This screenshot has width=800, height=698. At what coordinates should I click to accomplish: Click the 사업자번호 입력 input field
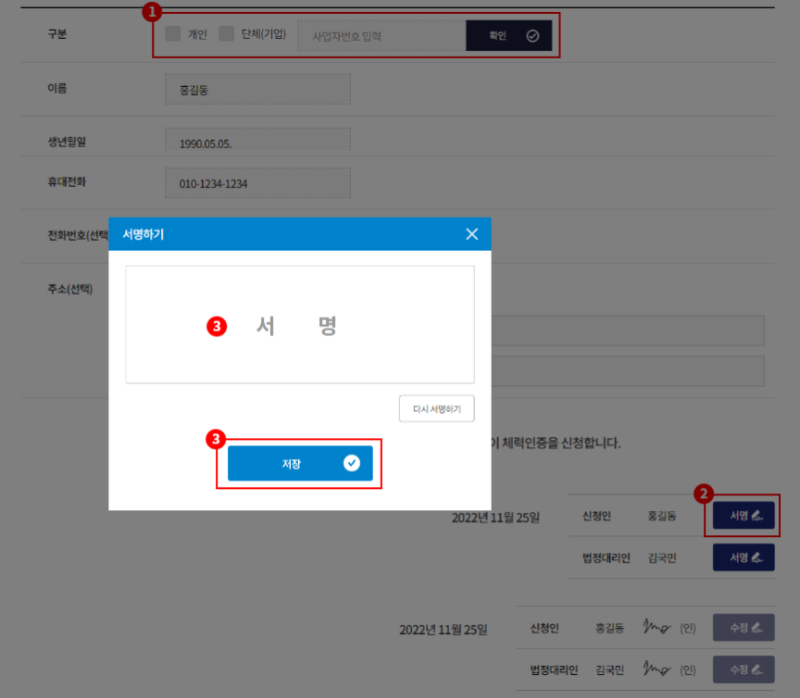[x=380, y=34]
